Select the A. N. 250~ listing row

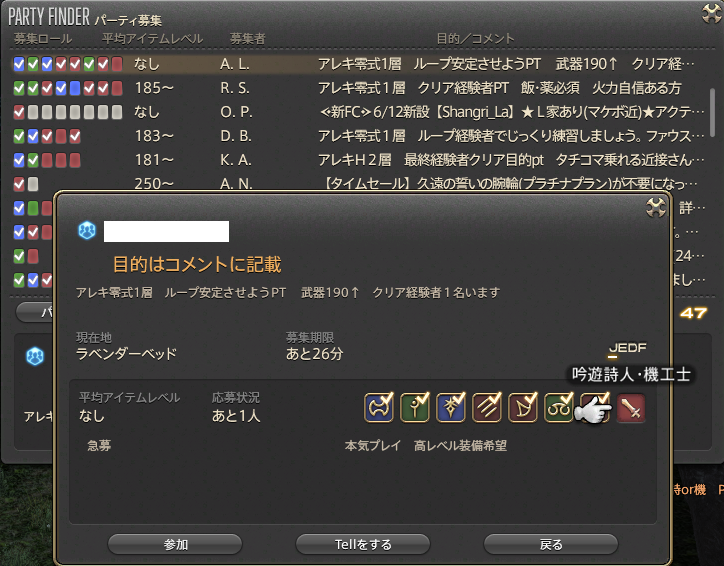tap(356, 183)
